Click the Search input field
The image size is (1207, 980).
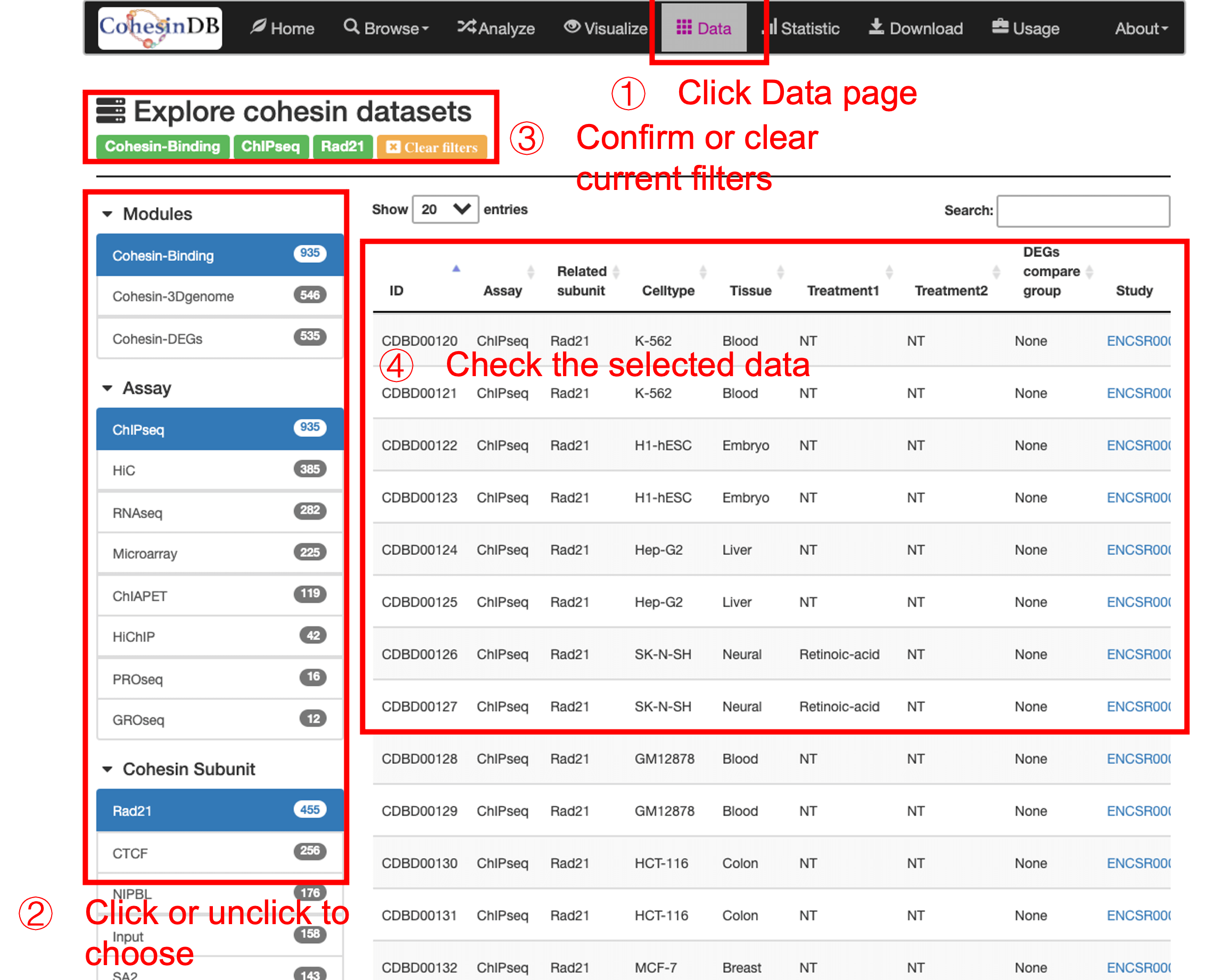click(x=1083, y=211)
